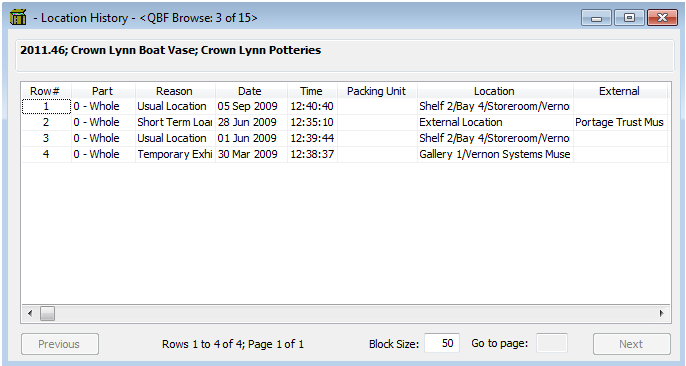Select row number 3 cell
This screenshot has height=366, width=686.
click(46, 138)
